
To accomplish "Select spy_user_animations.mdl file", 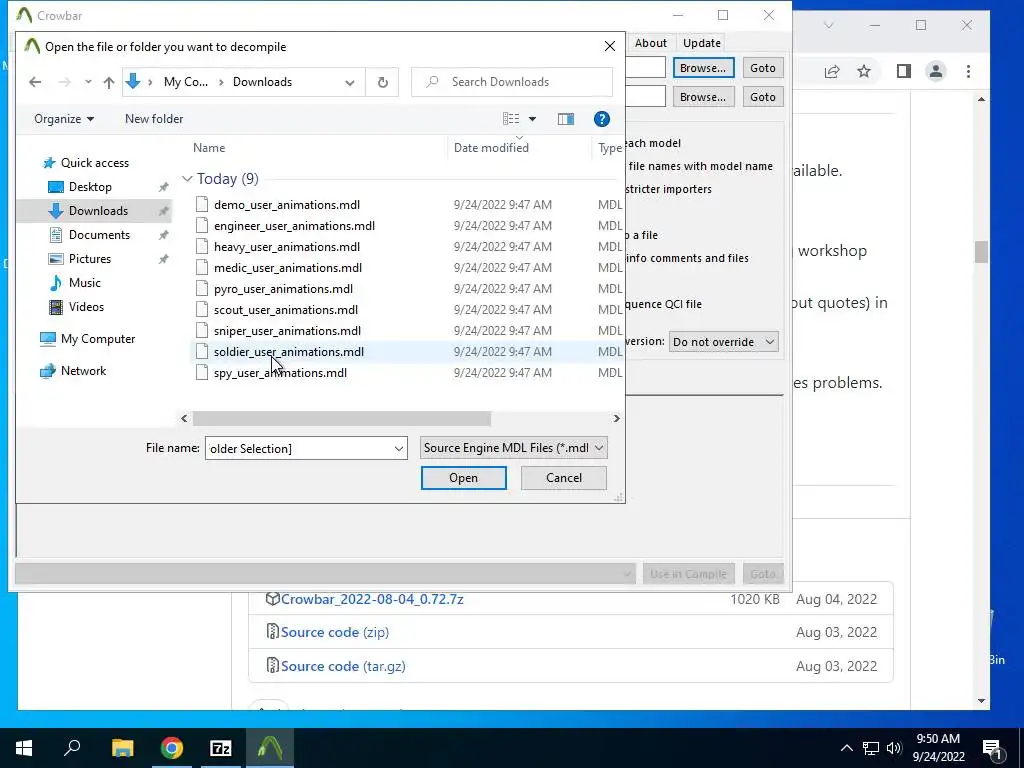I will point(280,373).
